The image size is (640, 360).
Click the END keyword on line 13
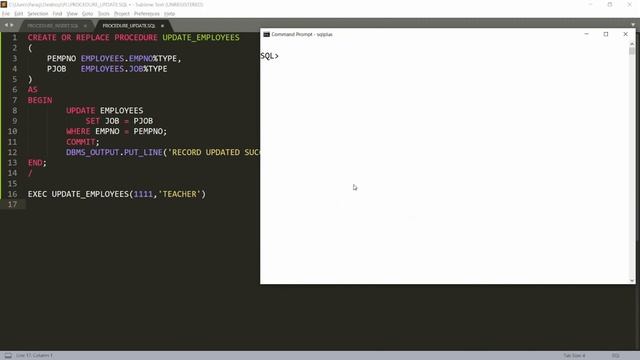click(35, 162)
